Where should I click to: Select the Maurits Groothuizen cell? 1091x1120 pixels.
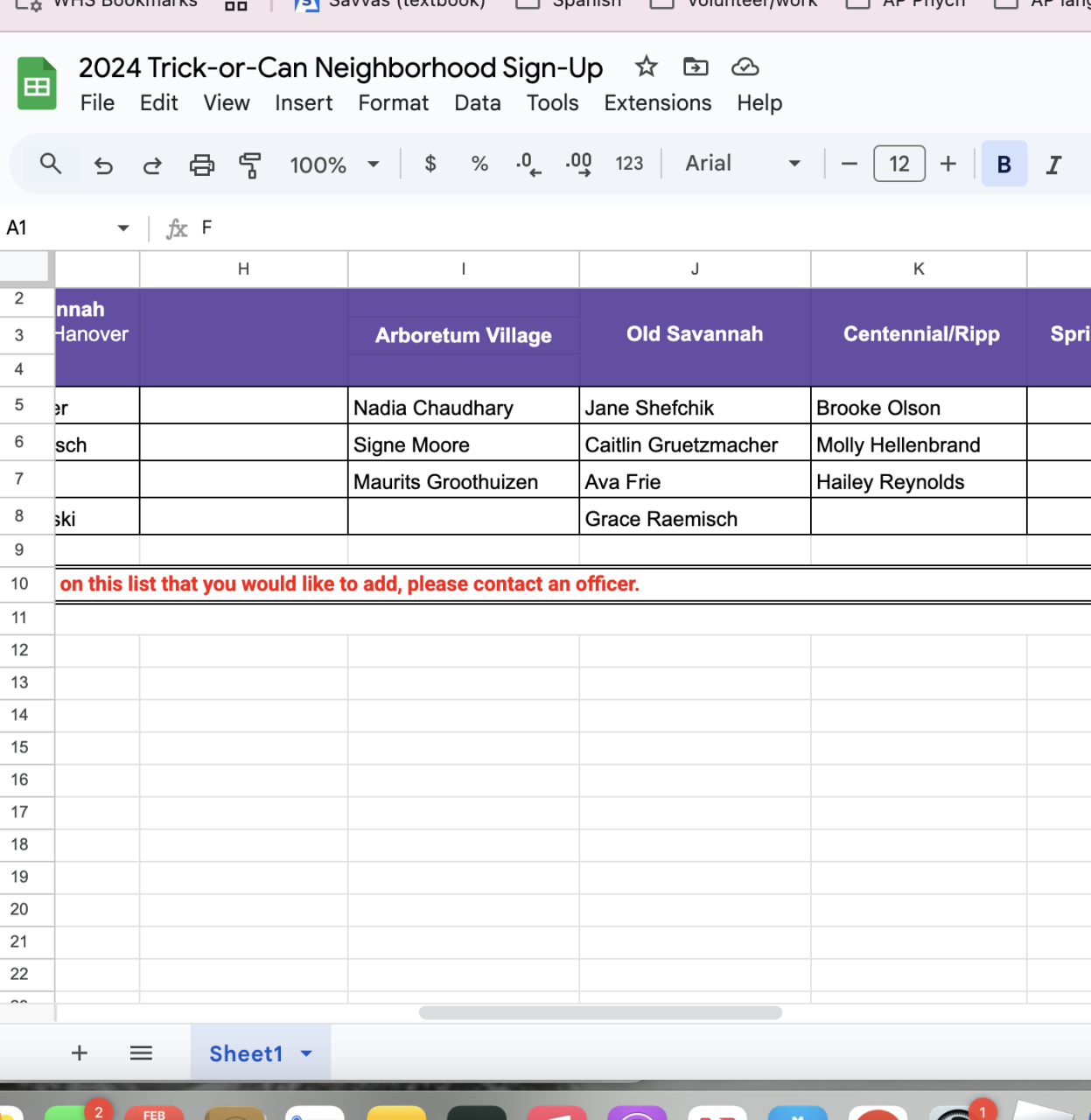[x=464, y=481]
